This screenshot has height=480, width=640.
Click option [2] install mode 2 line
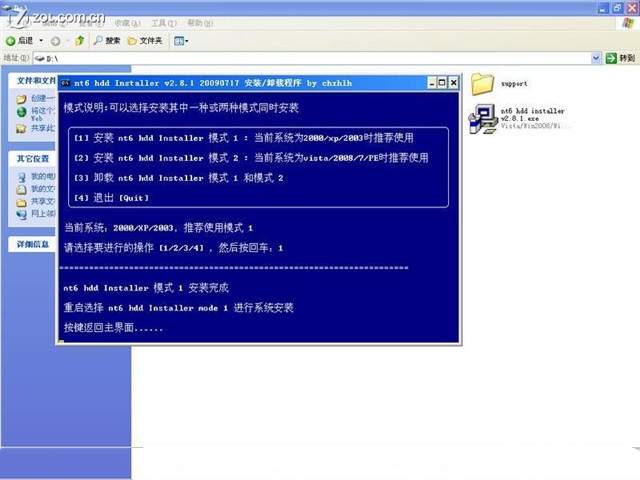(x=251, y=158)
